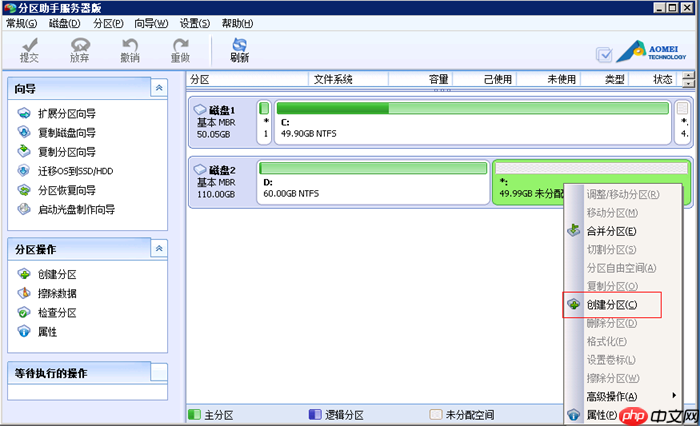Image resolution: width=700 pixels, height=426 pixels.
Task: Open the 磁盘(D) menu
Action: tap(66, 22)
